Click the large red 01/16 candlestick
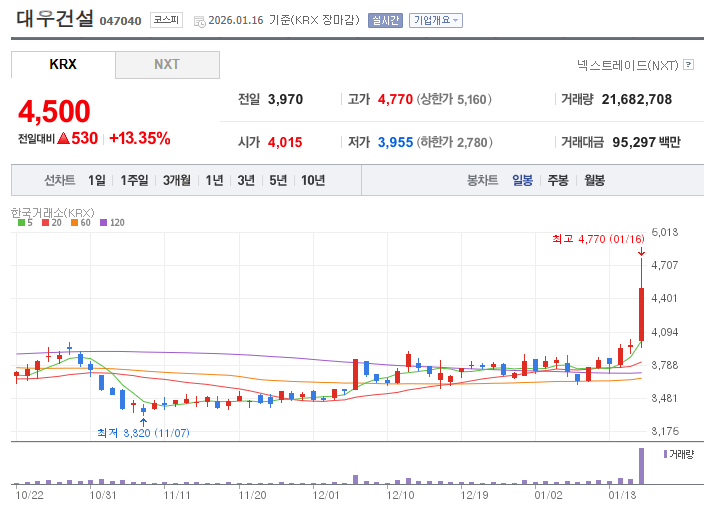The width and height of the screenshot is (704, 507). [642, 314]
